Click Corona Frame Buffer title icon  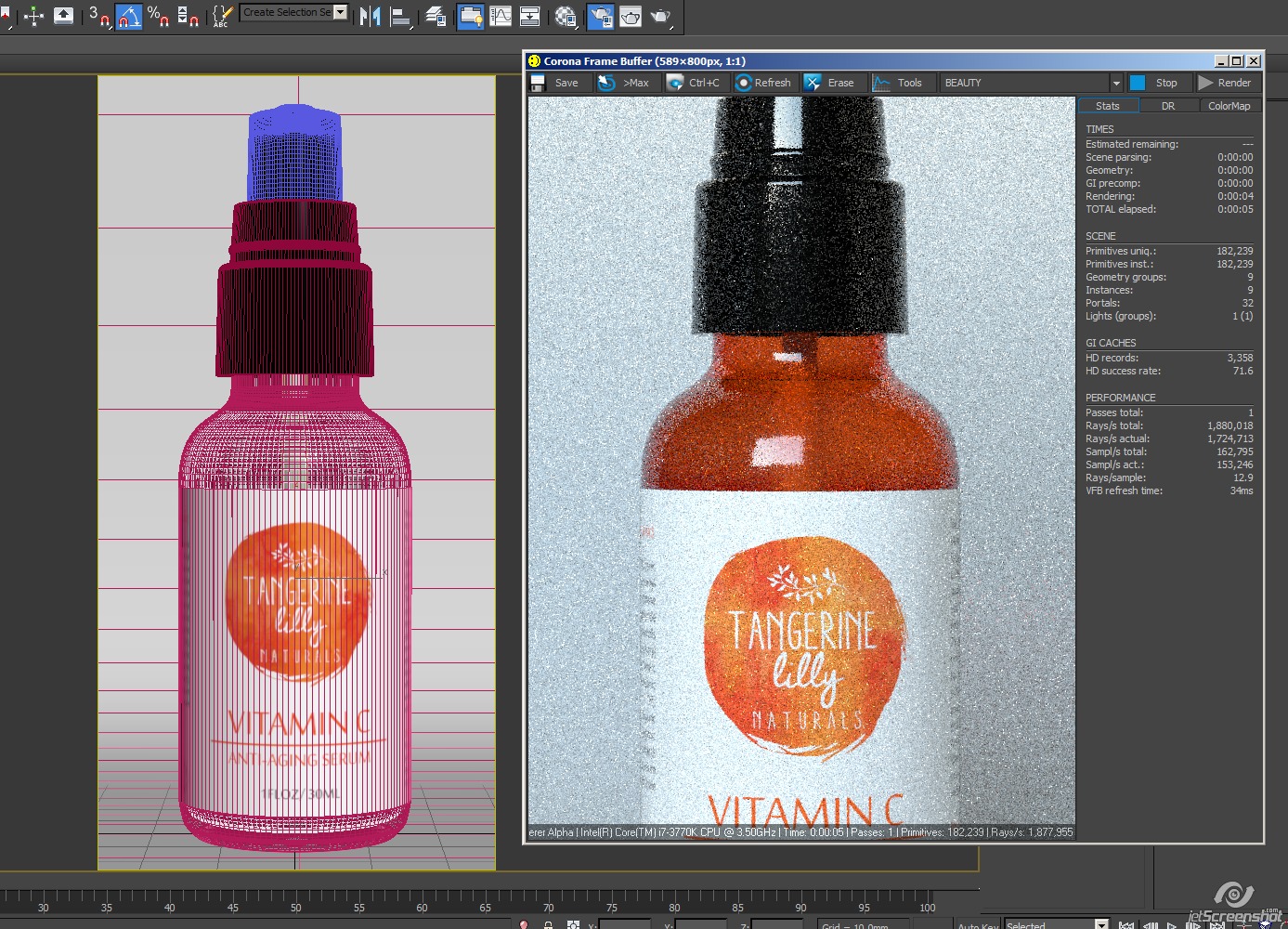[534, 61]
